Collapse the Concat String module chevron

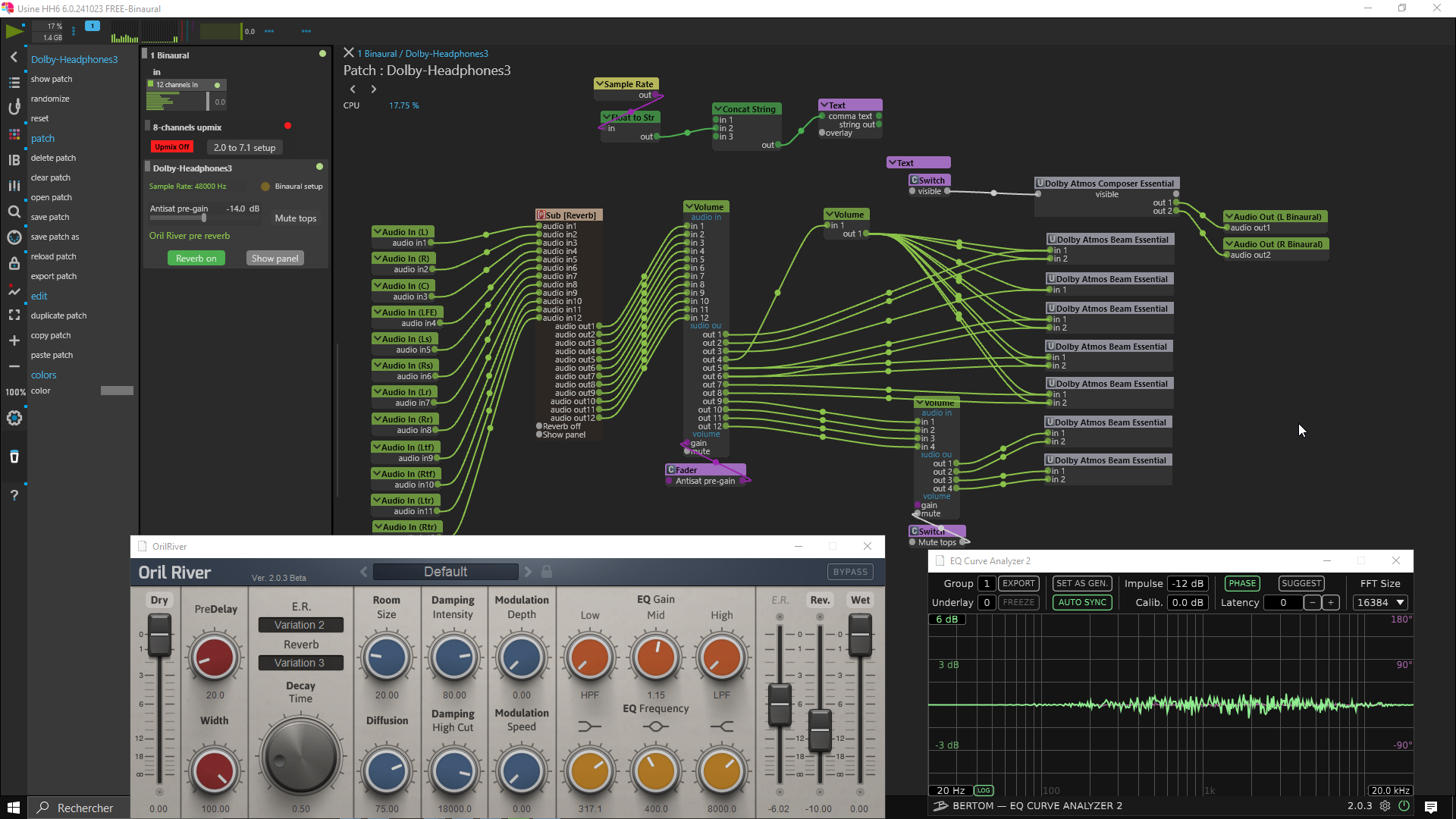717,109
